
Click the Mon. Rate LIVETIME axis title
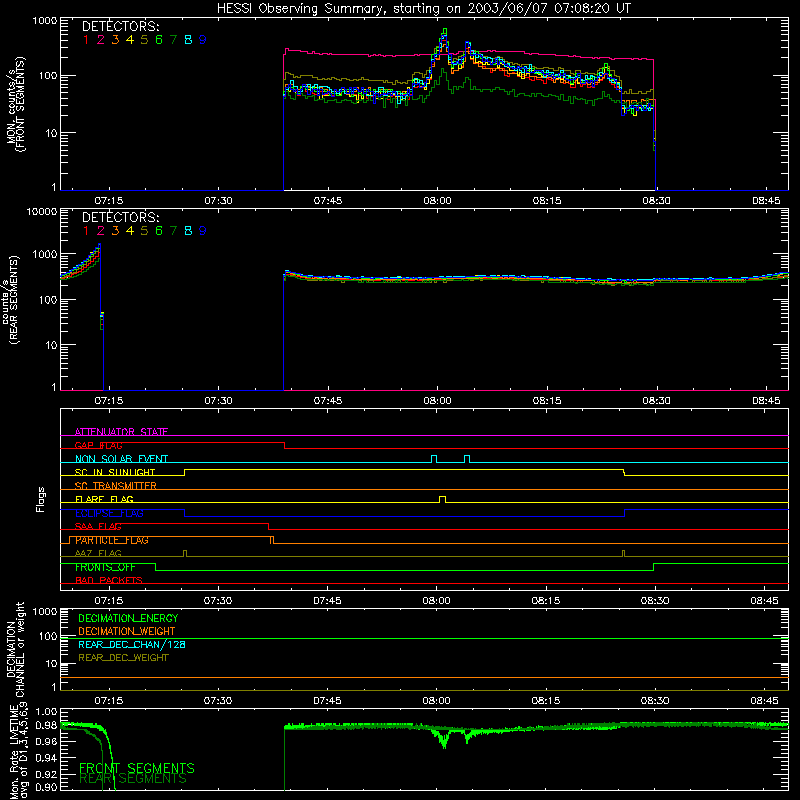19,750
